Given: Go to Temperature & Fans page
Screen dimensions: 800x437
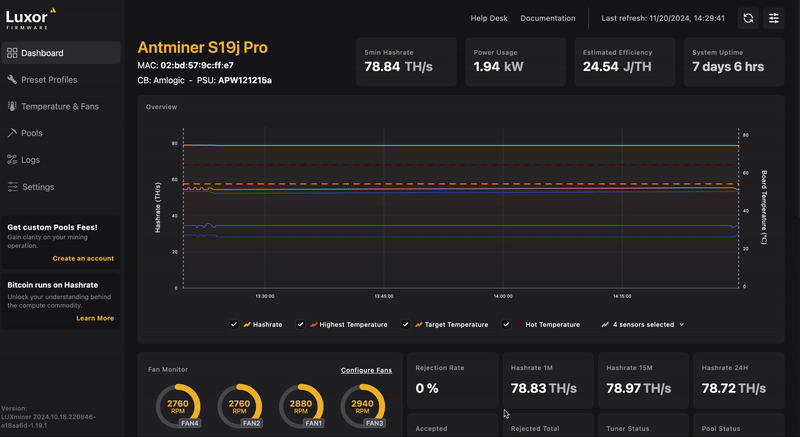Looking at the screenshot, I should click(61, 106).
